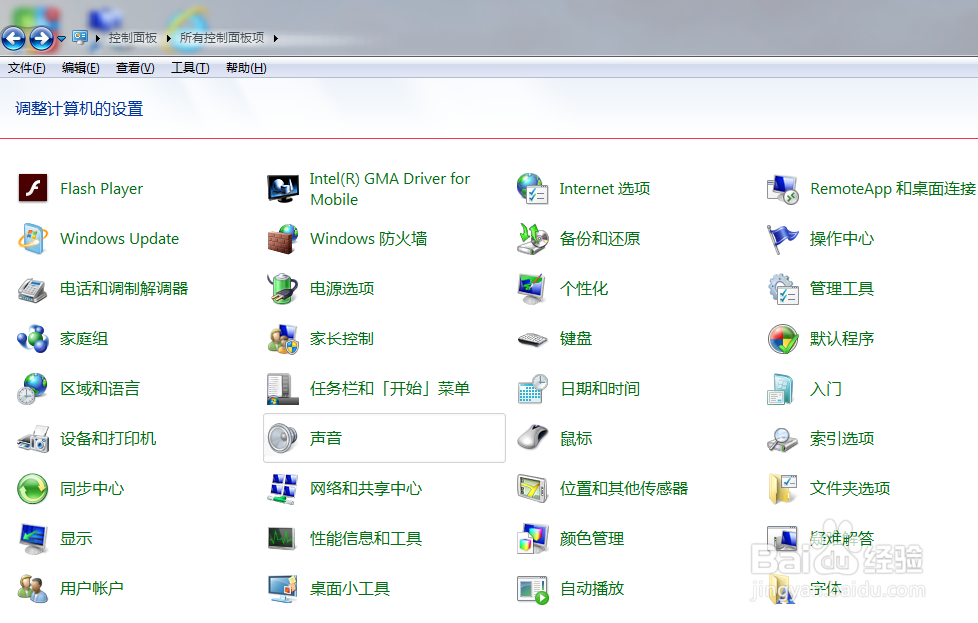Click the Indexing Options icon (索引选项)
Image resolution: width=978 pixels, height=623 pixels.
(782, 439)
